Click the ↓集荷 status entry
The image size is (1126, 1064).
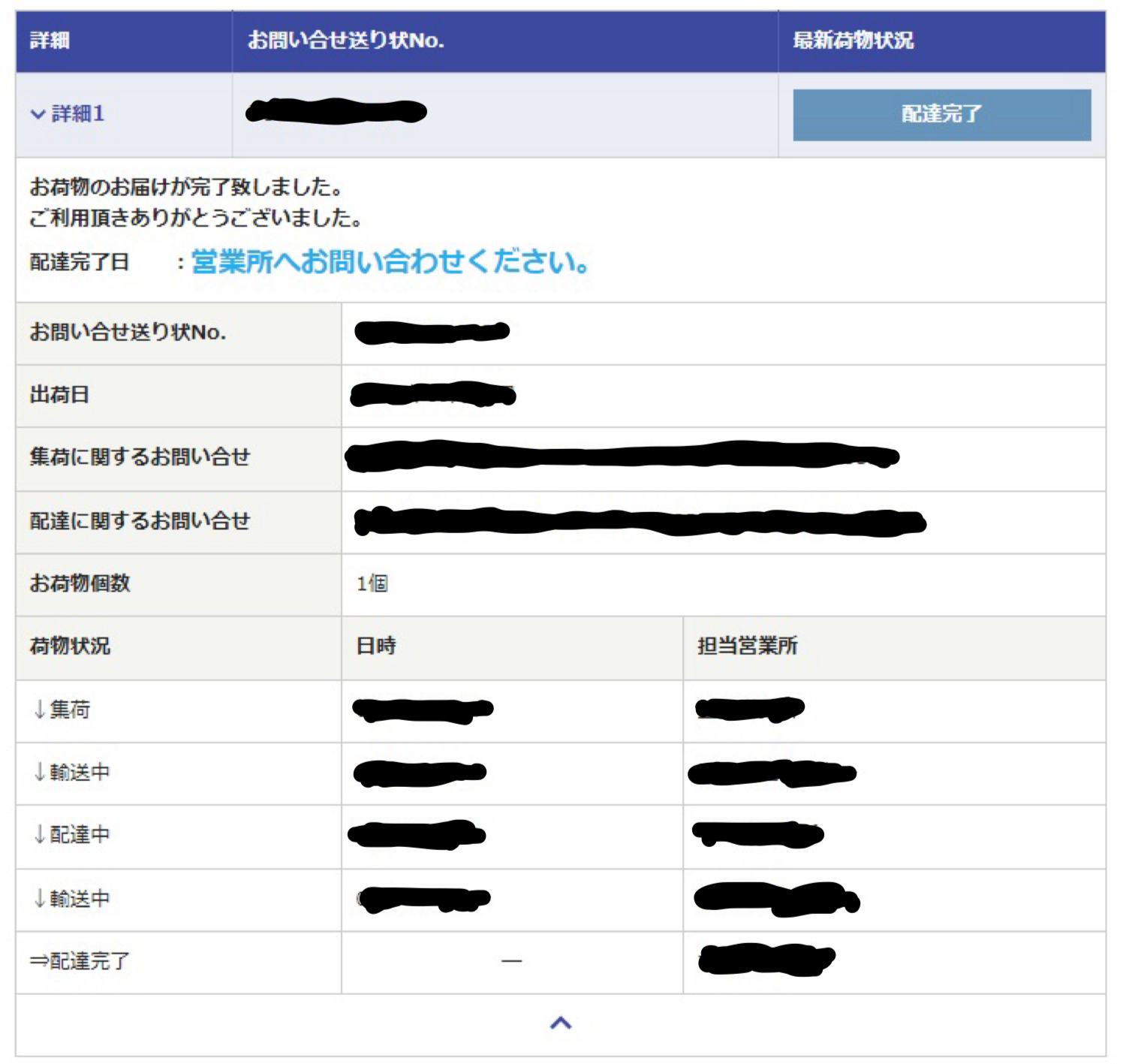pos(62,710)
